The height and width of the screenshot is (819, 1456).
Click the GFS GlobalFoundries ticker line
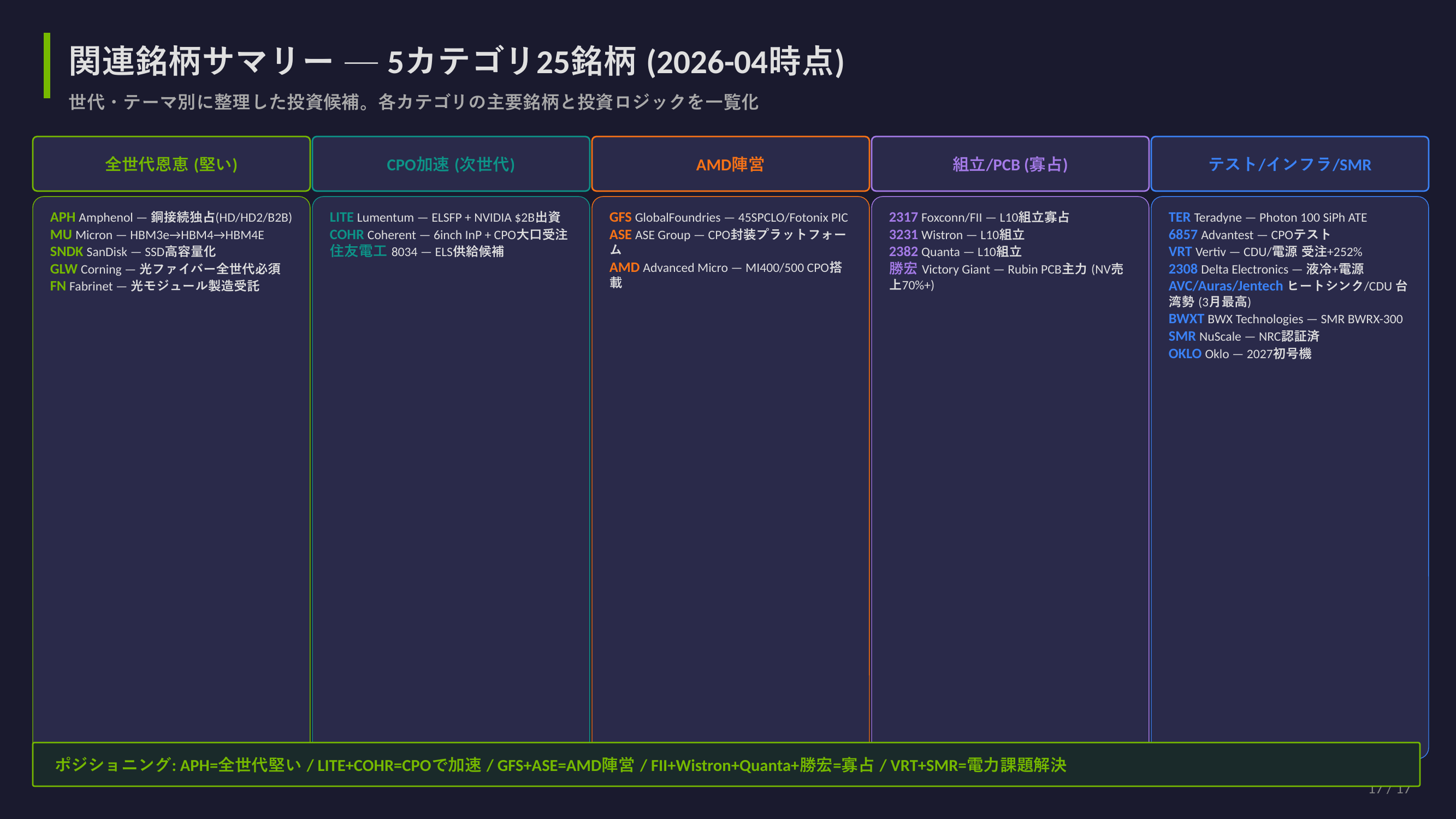tap(728, 217)
